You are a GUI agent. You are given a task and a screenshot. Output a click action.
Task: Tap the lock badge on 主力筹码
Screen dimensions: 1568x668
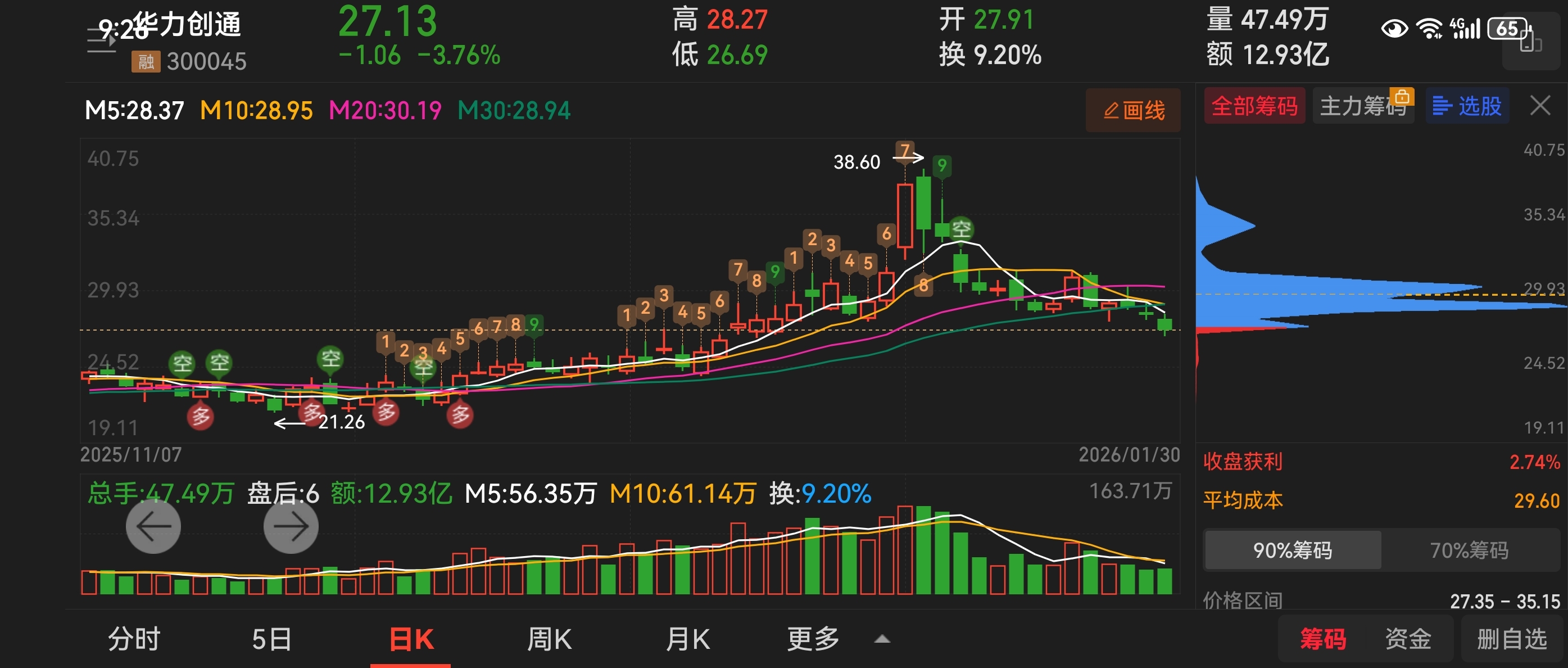[x=1402, y=97]
